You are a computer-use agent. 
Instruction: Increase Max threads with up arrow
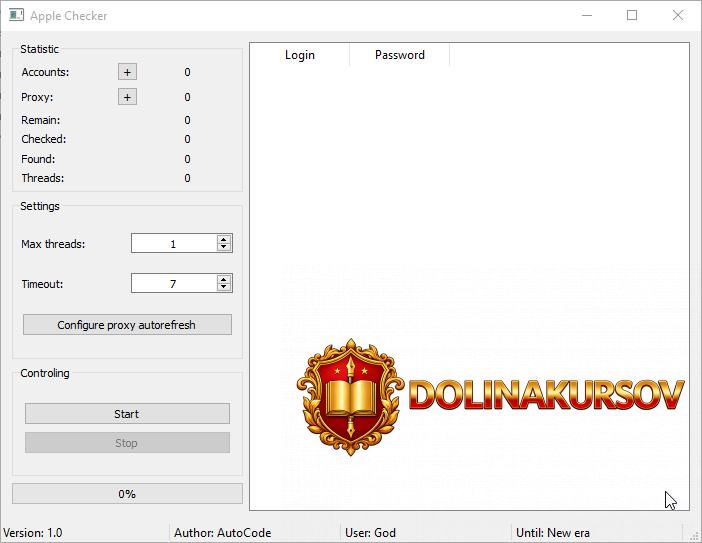(x=224, y=239)
